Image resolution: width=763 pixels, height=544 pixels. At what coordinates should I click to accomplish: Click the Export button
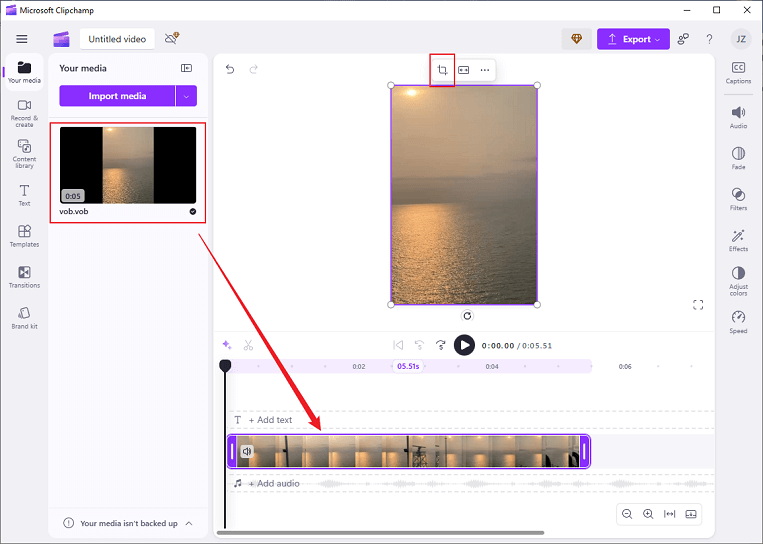coord(633,39)
